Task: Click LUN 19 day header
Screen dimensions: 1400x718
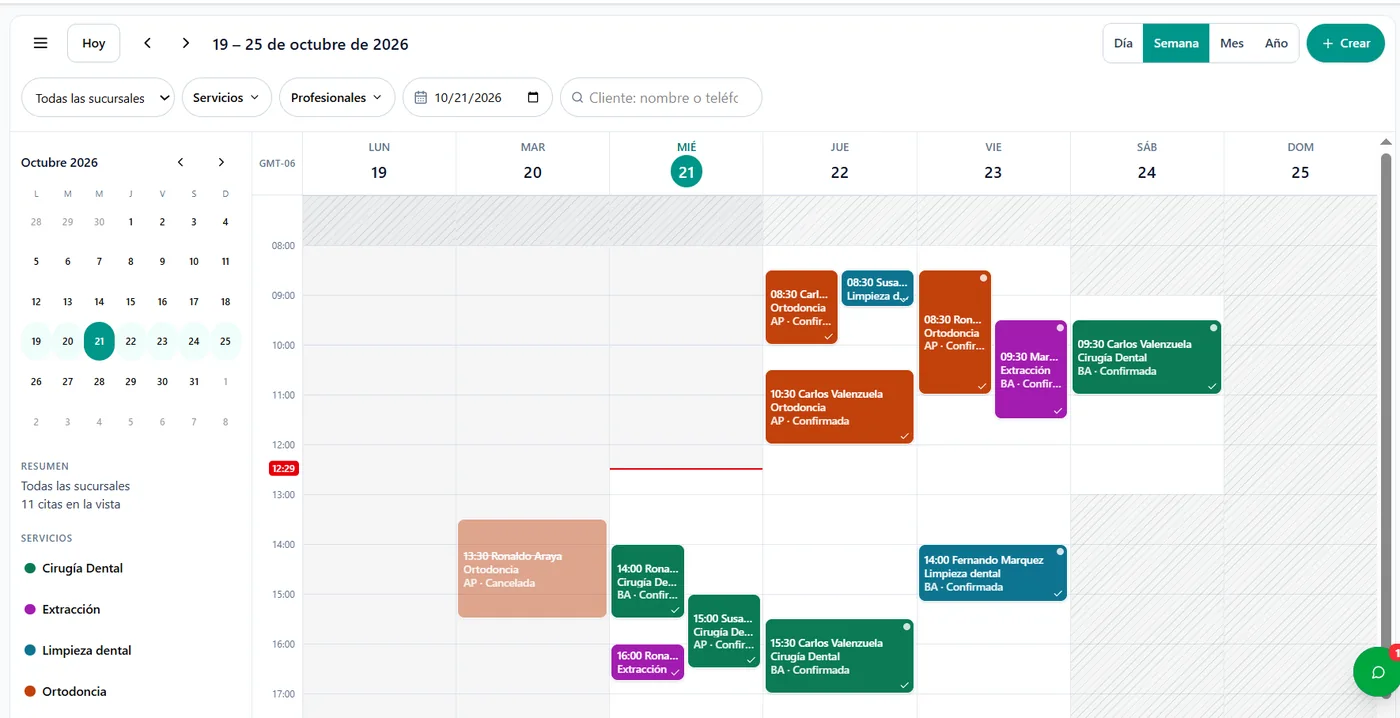Action: pyautogui.click(x=379, y=162)
